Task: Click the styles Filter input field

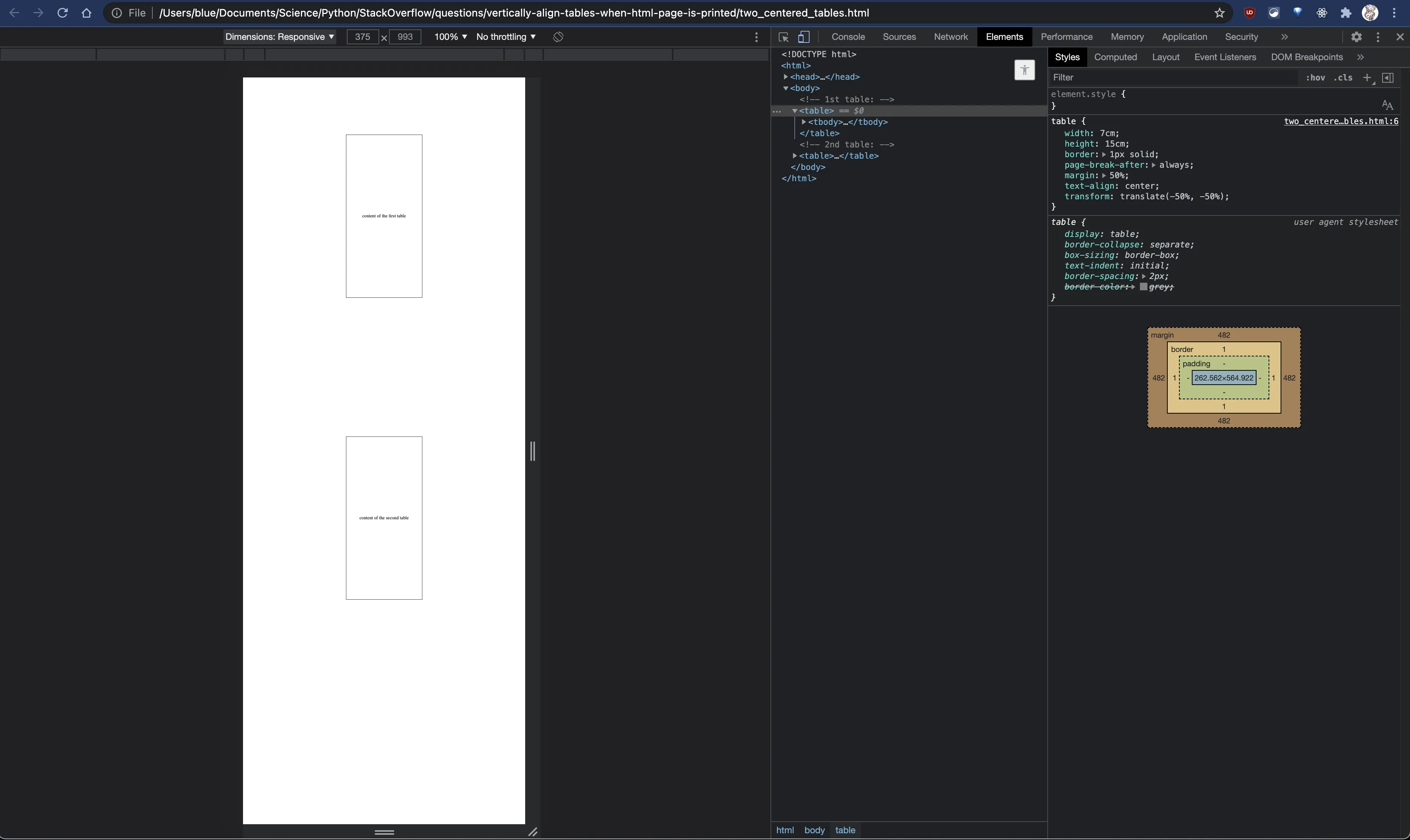Action: (x=1172, y=77)
